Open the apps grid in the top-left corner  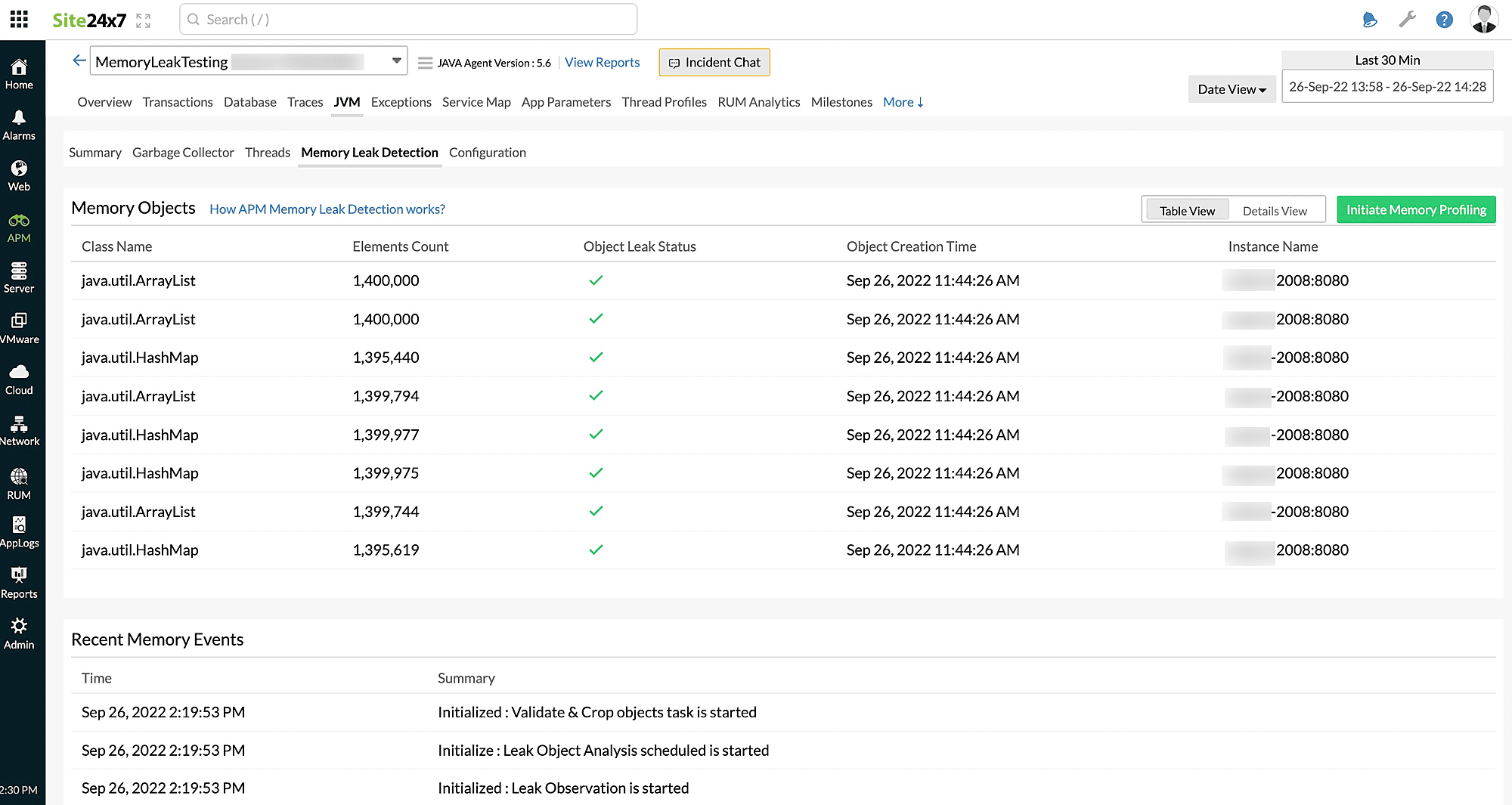pos(18,19)
